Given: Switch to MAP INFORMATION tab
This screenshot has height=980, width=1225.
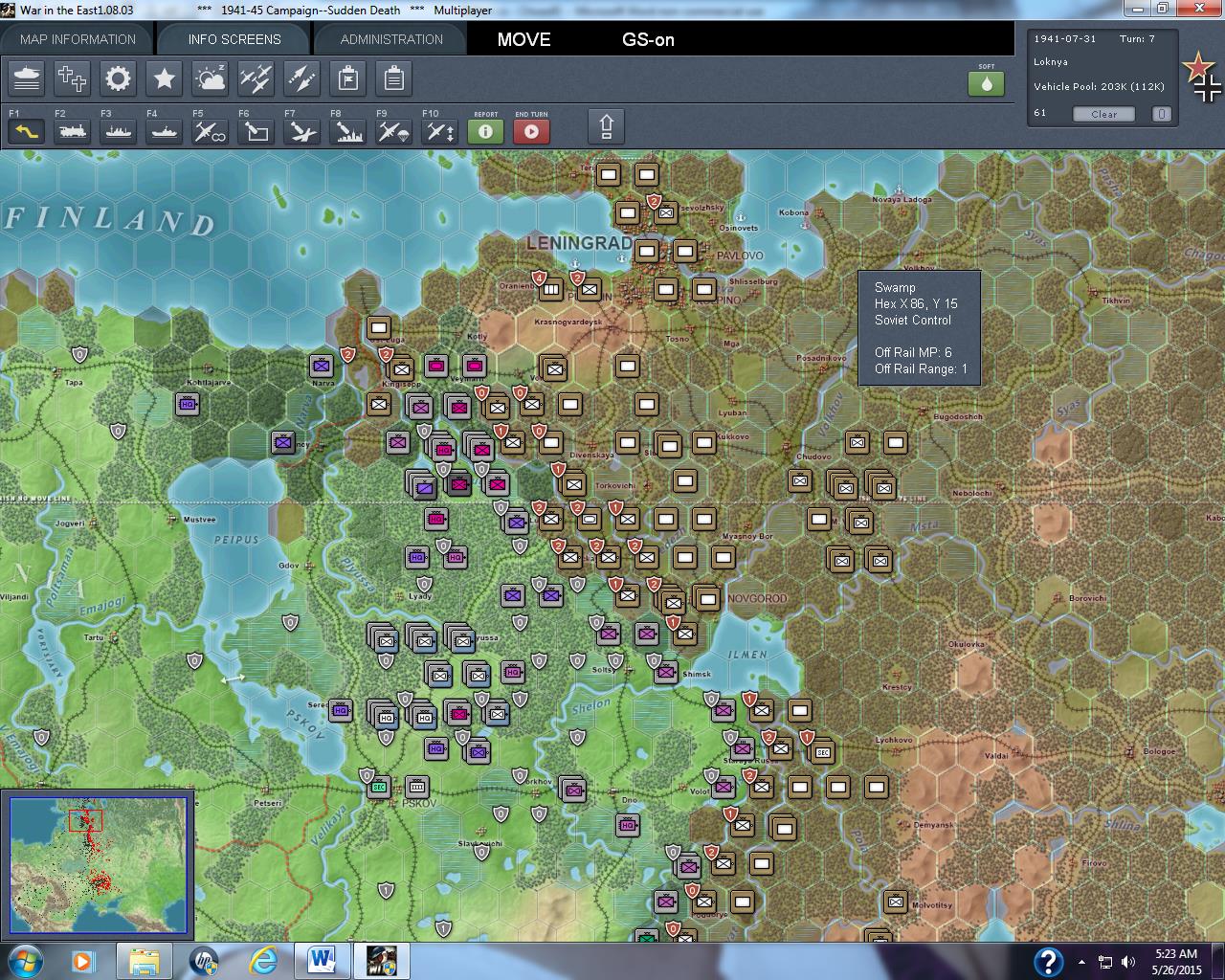Looking at the screenshot, I should 78,39.
